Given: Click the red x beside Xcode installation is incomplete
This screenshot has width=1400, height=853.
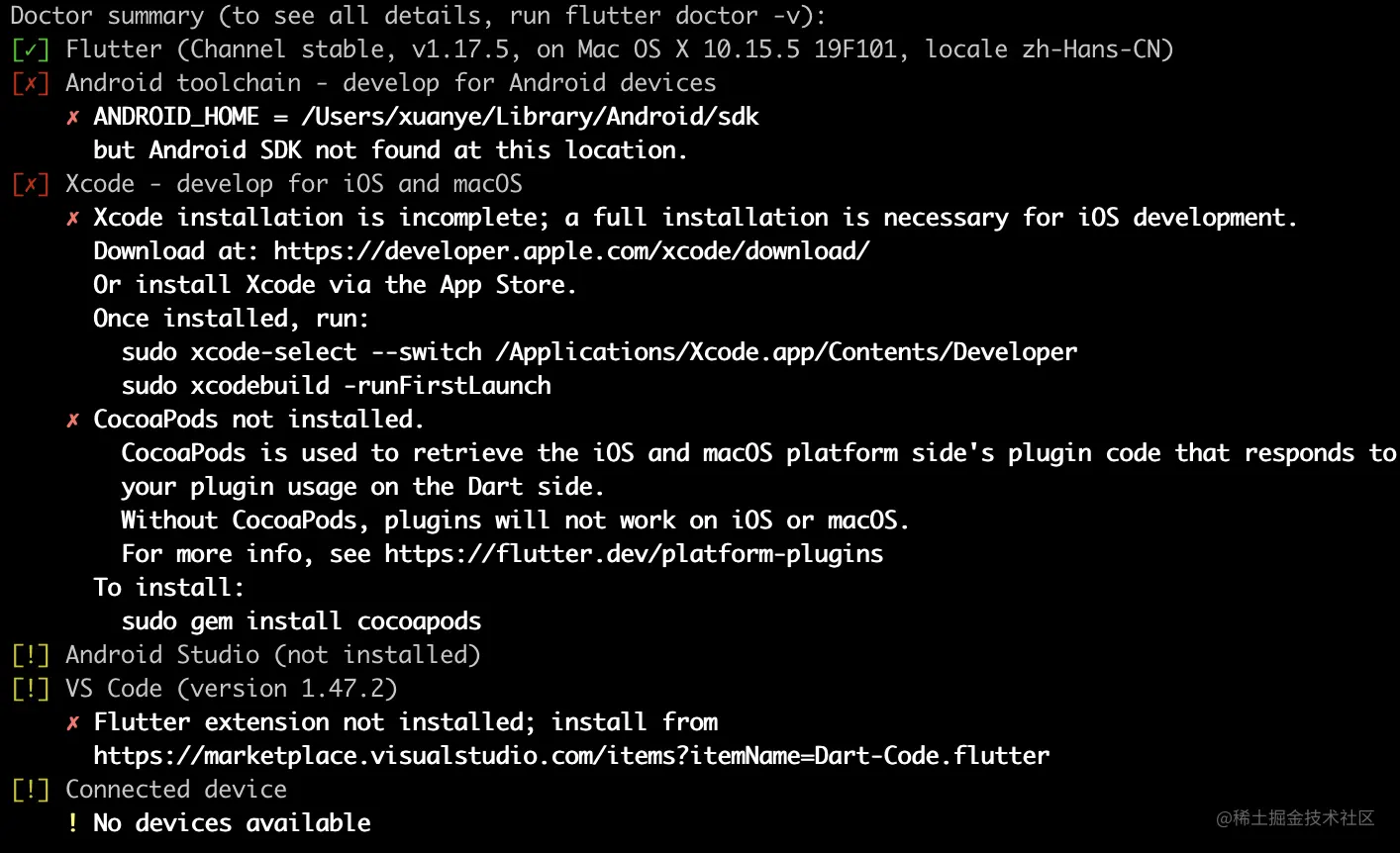Looking at the screenshot, I should click(x=72, y=219).
